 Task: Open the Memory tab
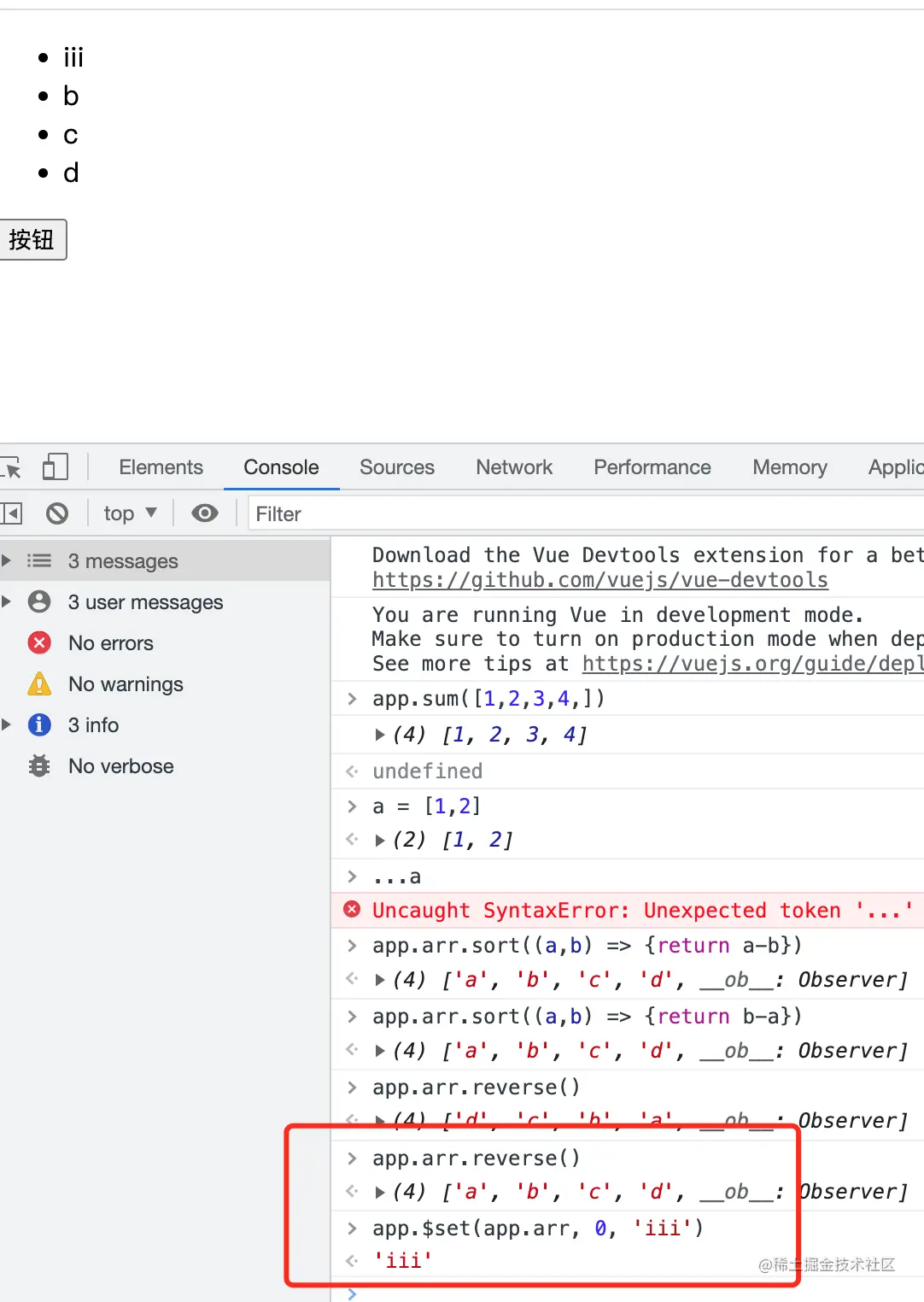tap(790, 467)
